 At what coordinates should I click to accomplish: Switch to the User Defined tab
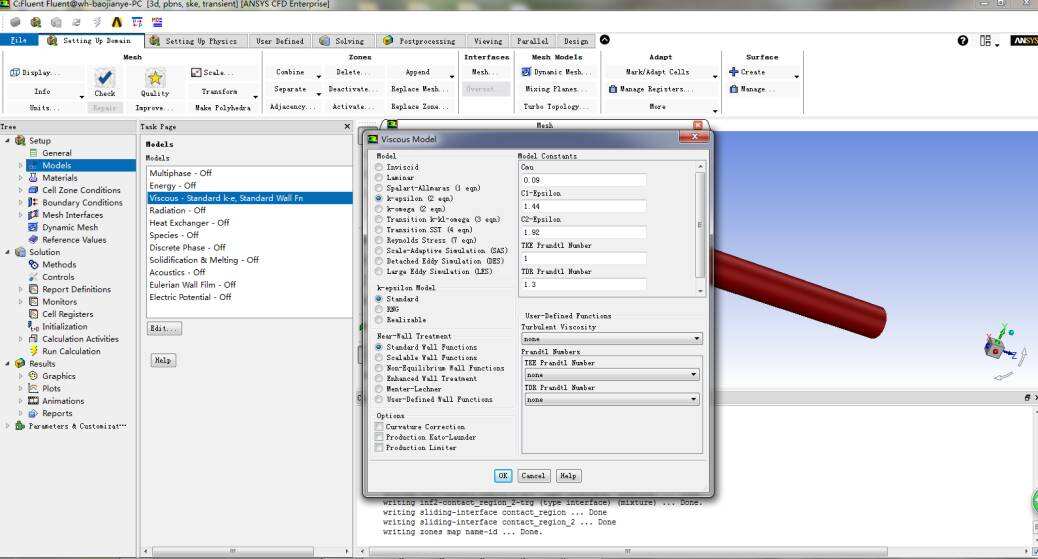pyautogui.click(x=280, y=41)
